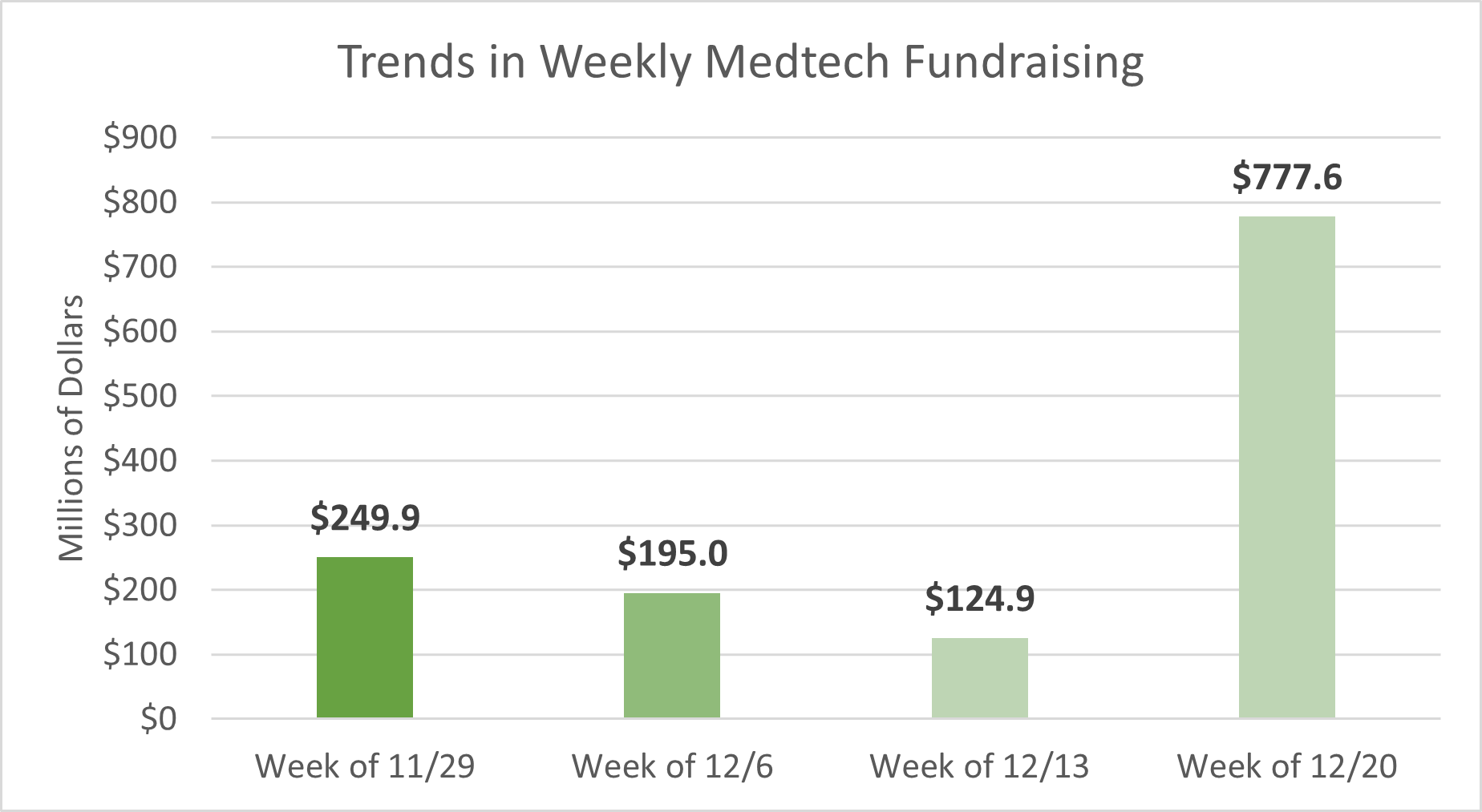Select the 'Week of 12/20' category label

1286,766
